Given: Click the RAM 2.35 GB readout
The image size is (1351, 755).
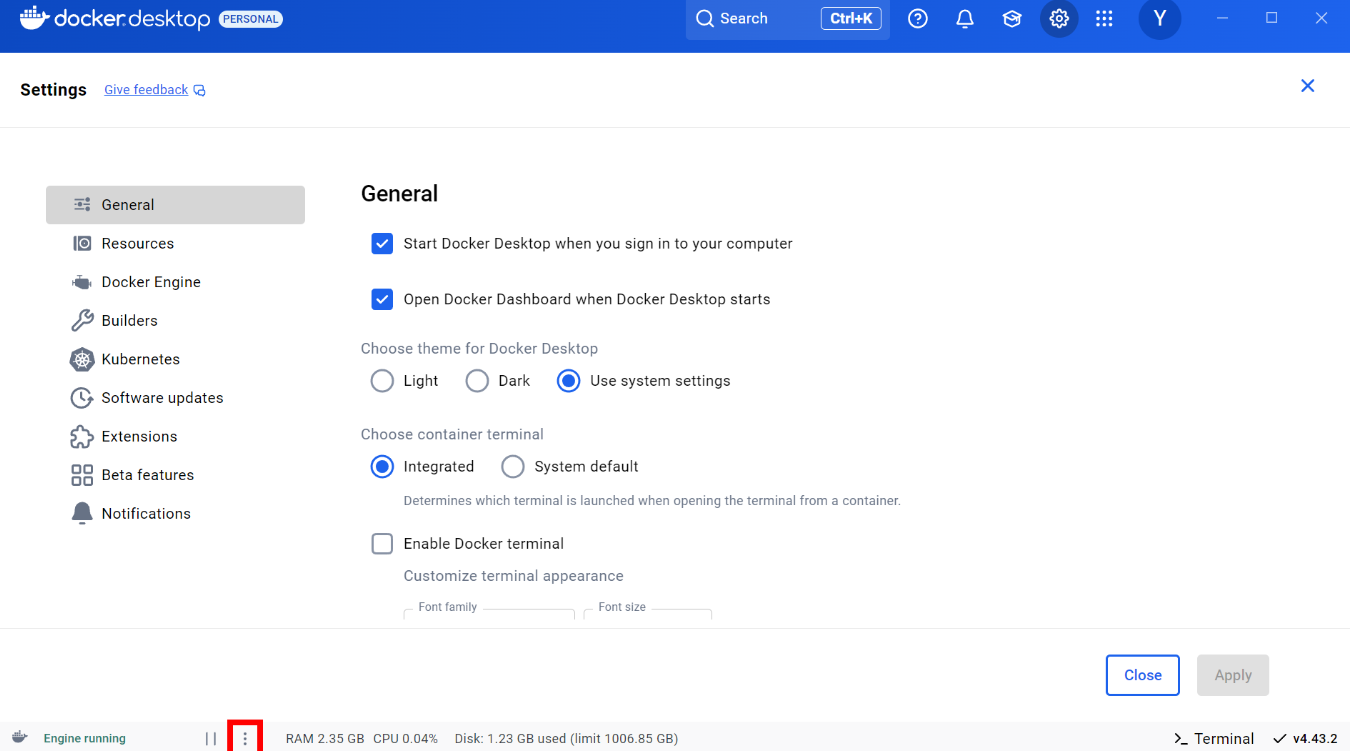Looking at the screenshot, I should coord(325,739).
